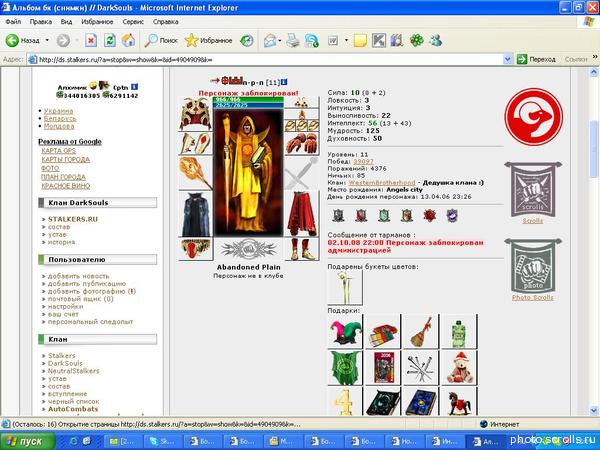Open the Справка menu
This screenshot has height=450, width=600.
coord(166,22)
